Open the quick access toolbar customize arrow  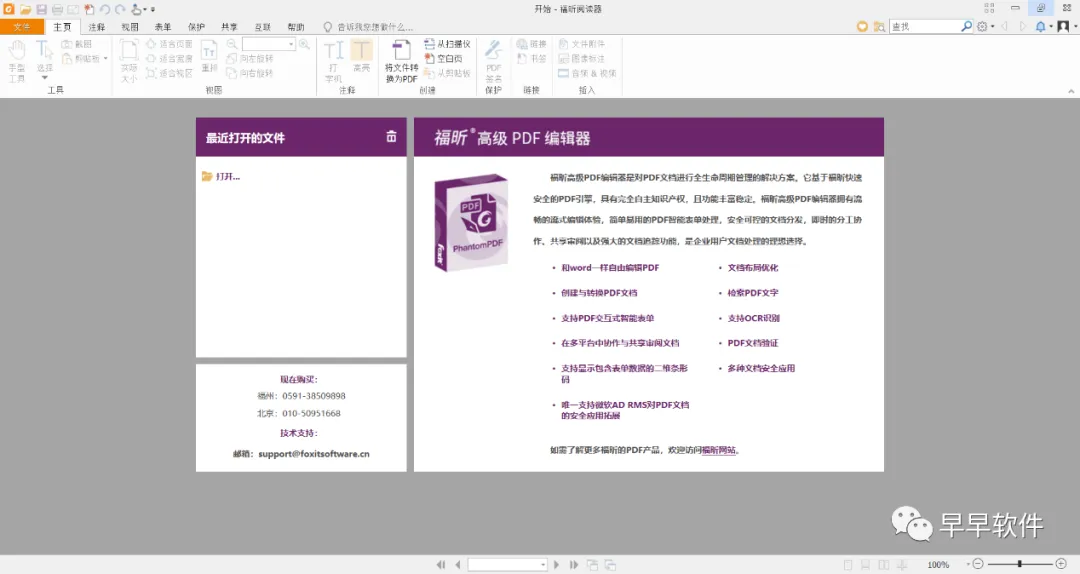pyautogui.click(x=153, y=10)
